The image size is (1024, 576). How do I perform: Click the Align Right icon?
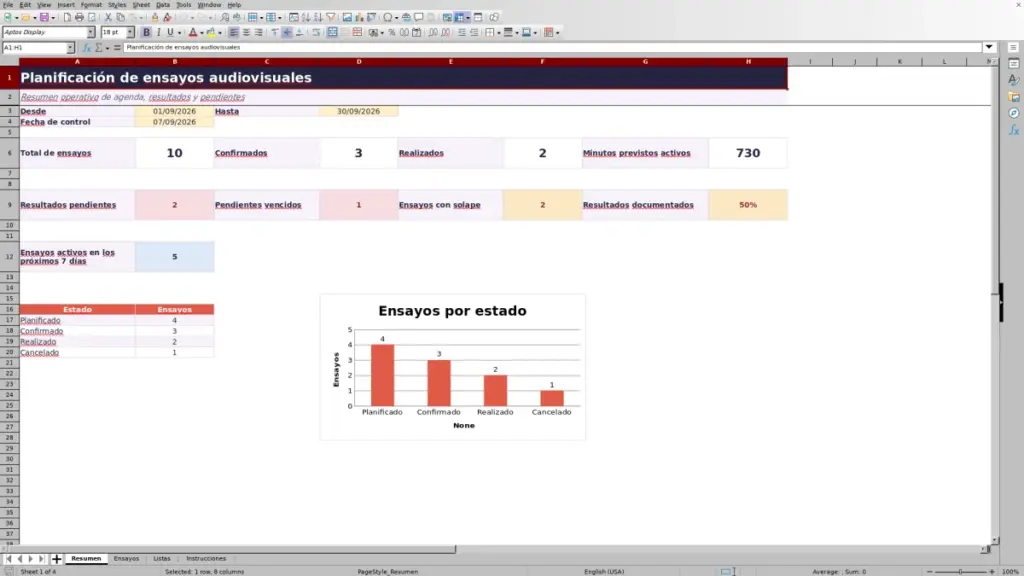[x=259, y=33]
